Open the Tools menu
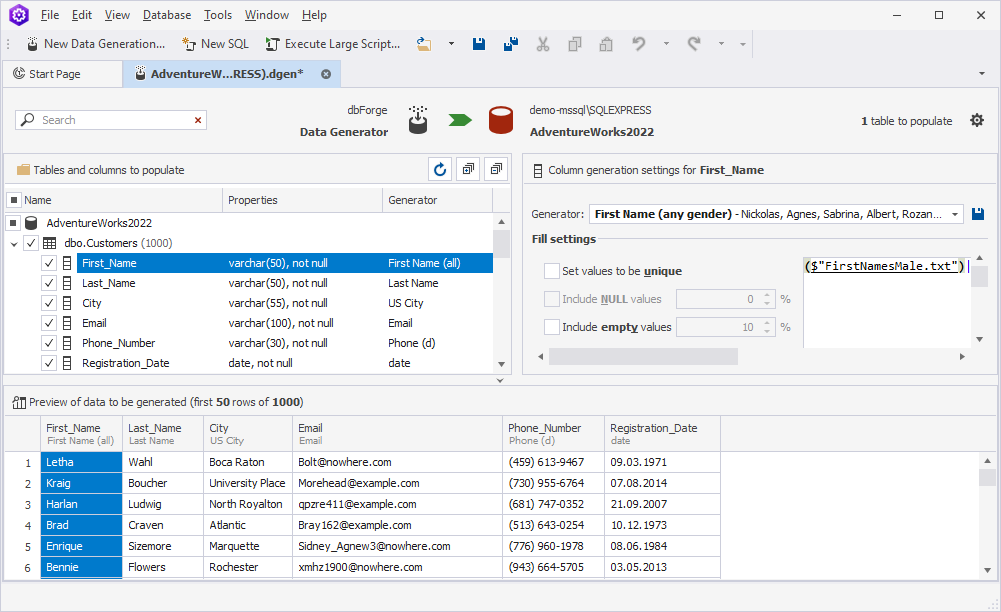Viewport: 1001px width, 612px height. 218,15
